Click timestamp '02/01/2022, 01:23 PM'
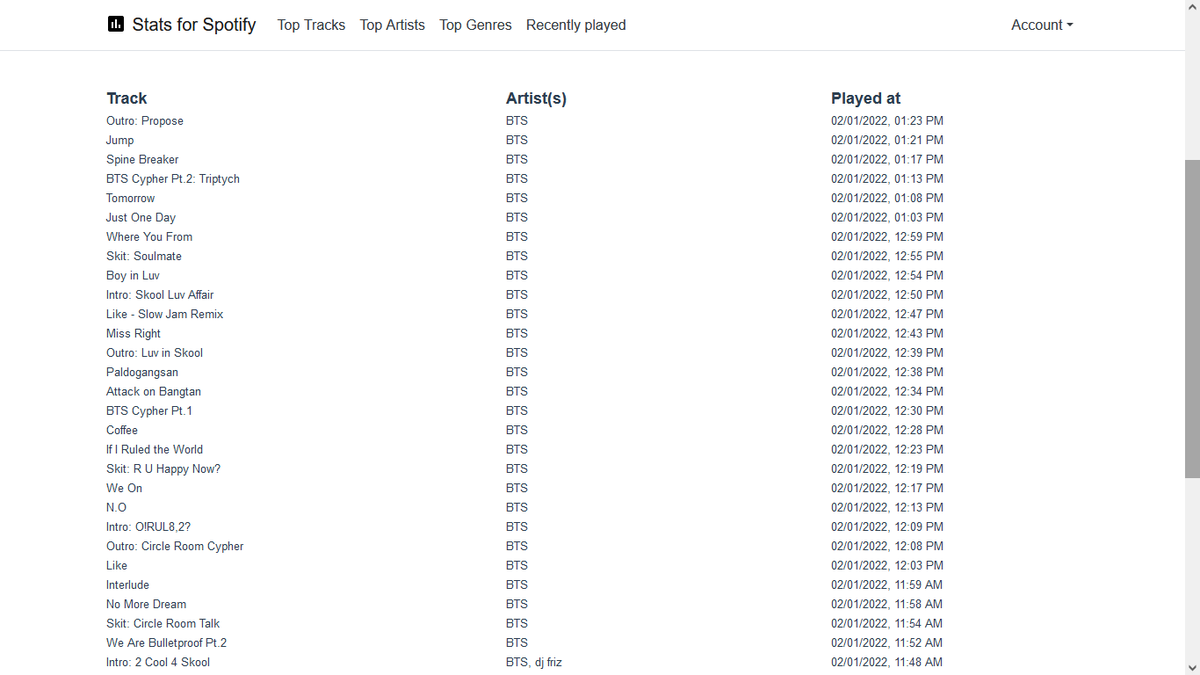The height and width of the screenshot is (675, 1200). tap(887, 121)
